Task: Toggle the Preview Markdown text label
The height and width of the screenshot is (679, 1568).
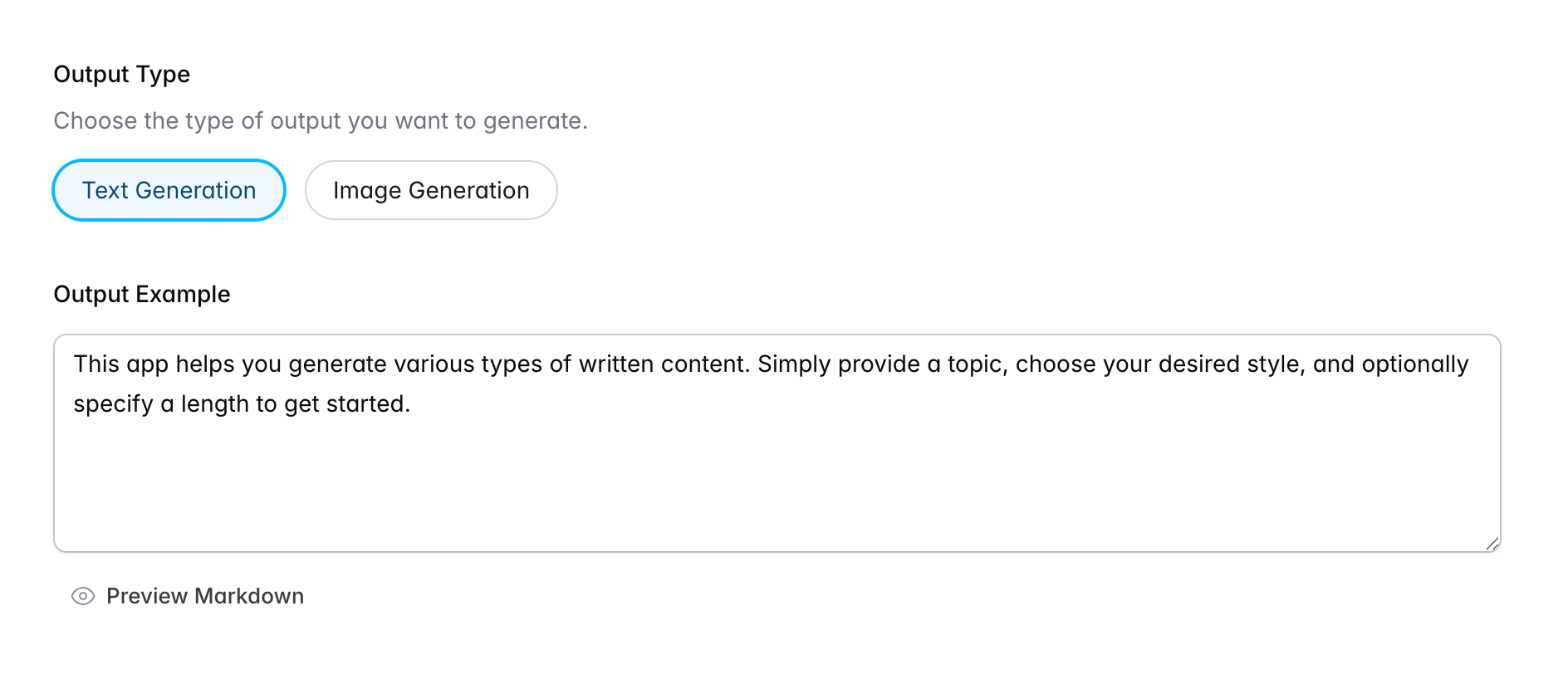Action: 205,596
